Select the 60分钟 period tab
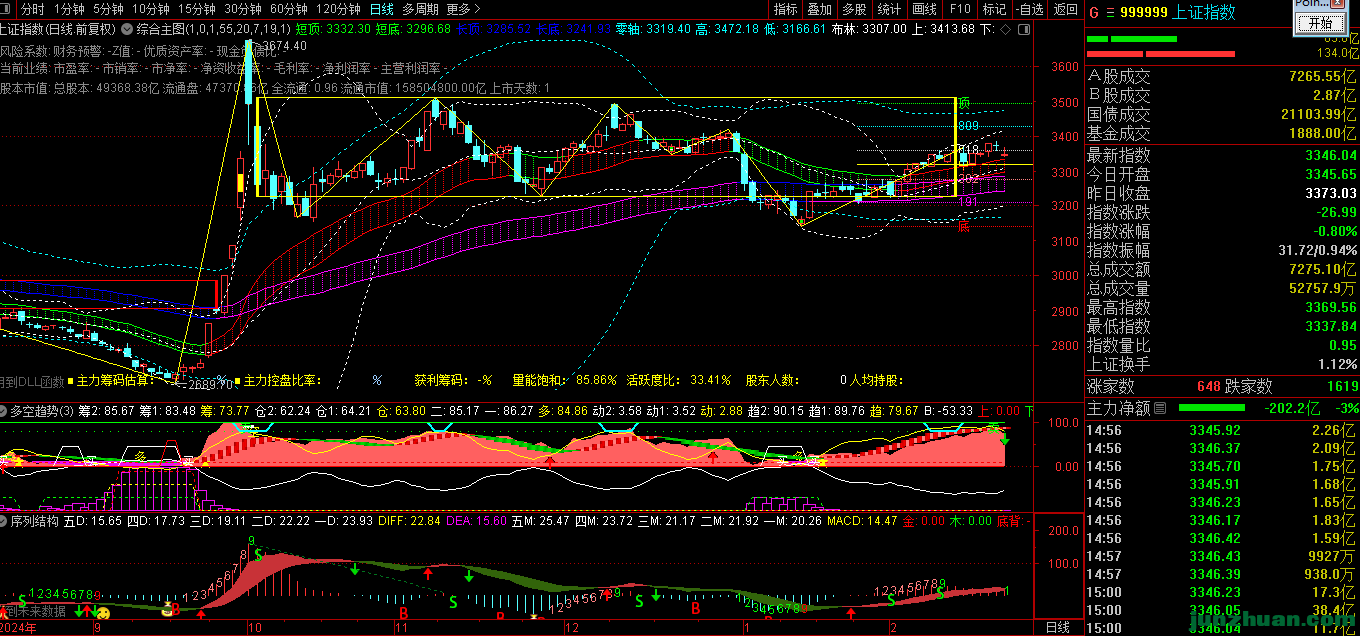 289,9
